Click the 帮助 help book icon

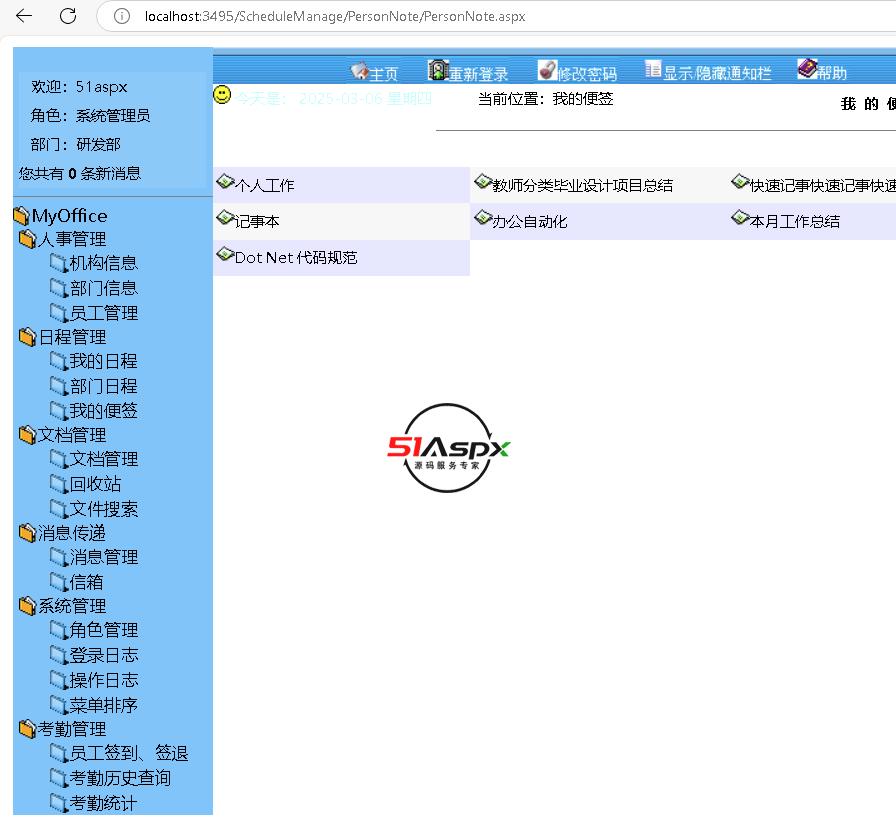pos(807,69)
